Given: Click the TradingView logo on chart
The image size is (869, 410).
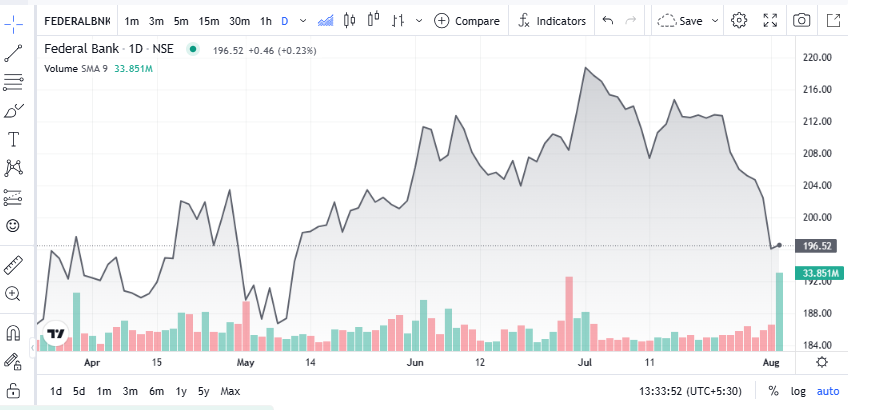Looking at the screenshot, I should (x=55, y=334).
